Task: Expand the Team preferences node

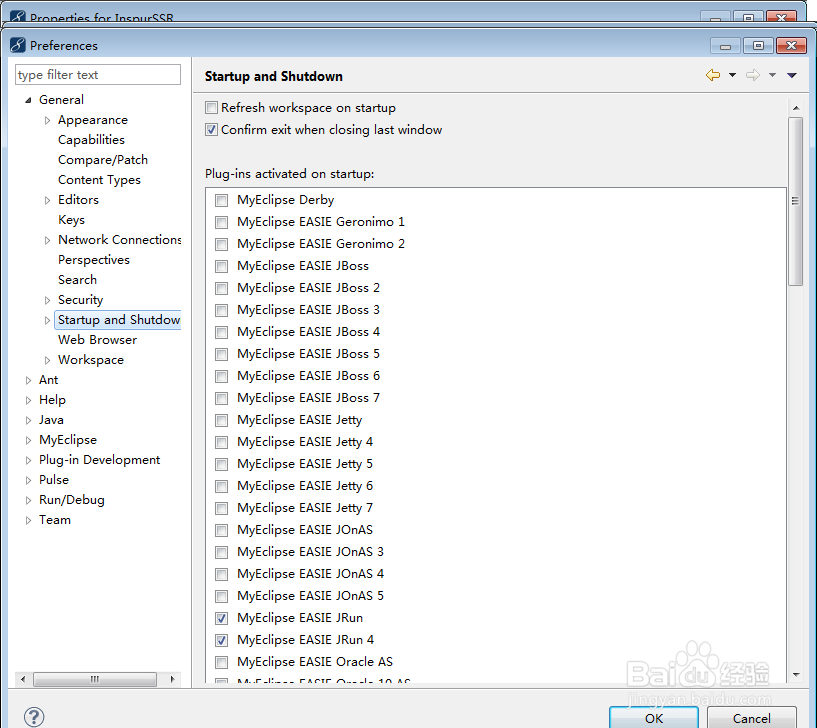Action: pyautogui.click(x=28, y=520)
